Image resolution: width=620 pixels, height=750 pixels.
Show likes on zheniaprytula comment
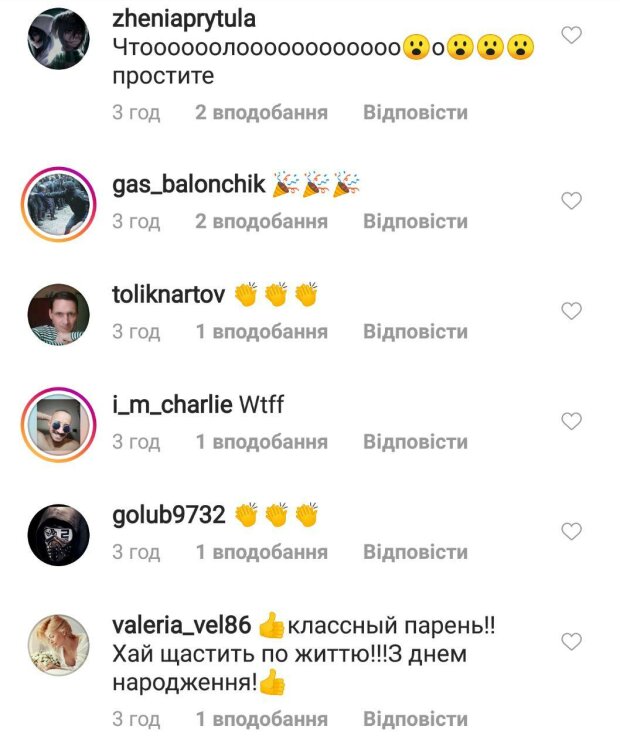(x=262, y=112)
